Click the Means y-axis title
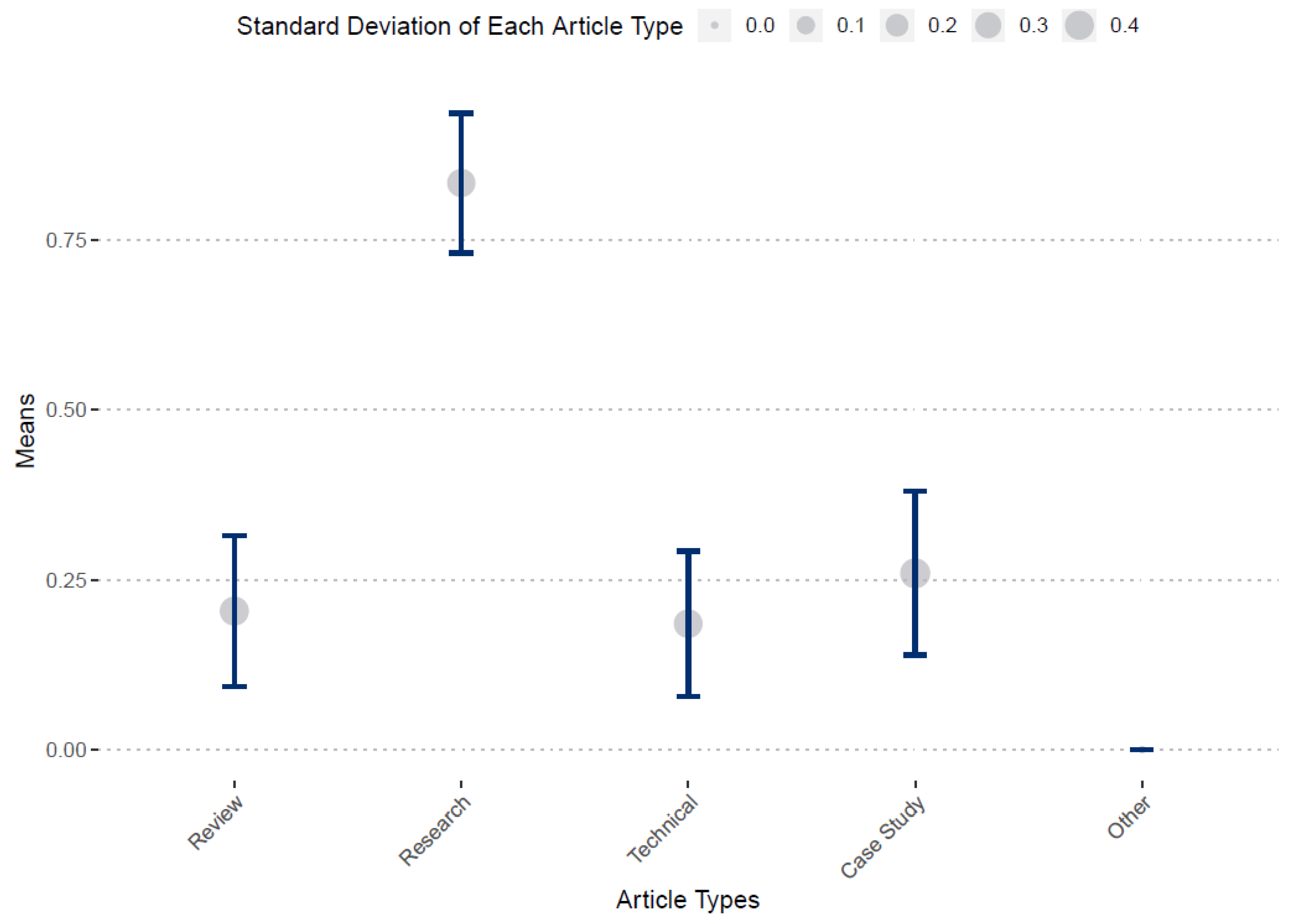1295x924 pixels. [x=26, y=431]
